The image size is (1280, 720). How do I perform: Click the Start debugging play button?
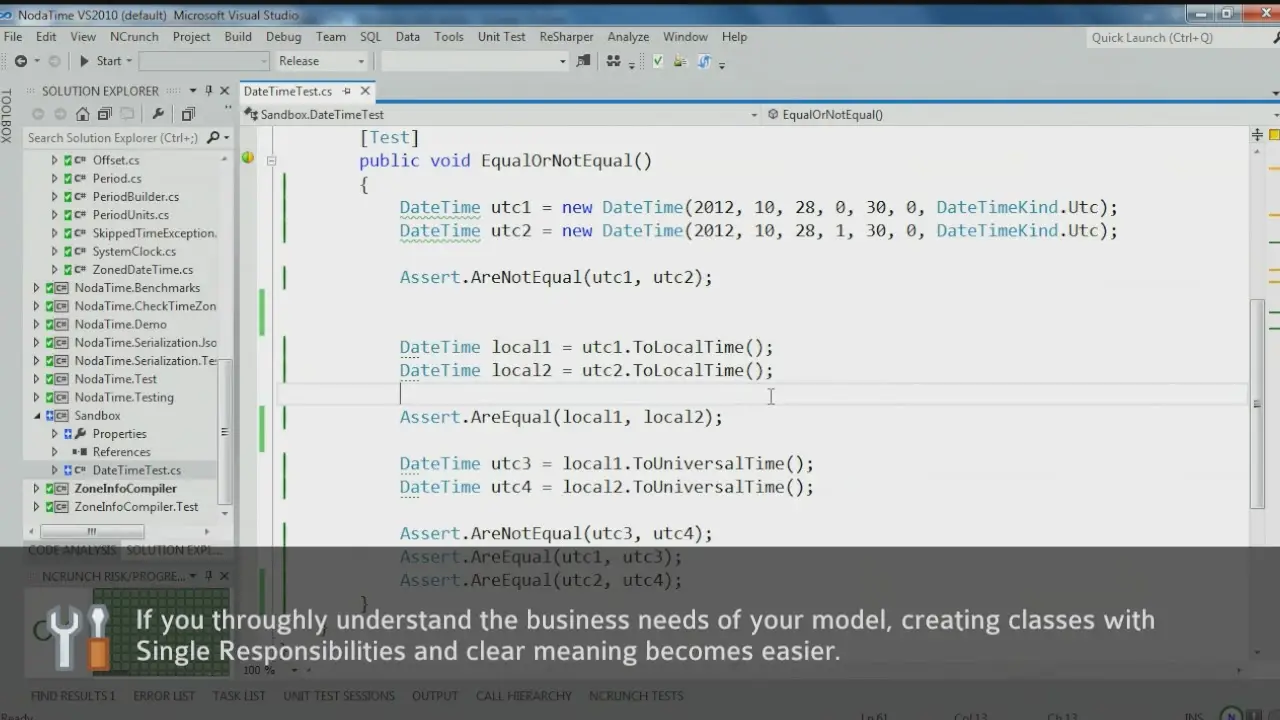click(x=85, y=61)
